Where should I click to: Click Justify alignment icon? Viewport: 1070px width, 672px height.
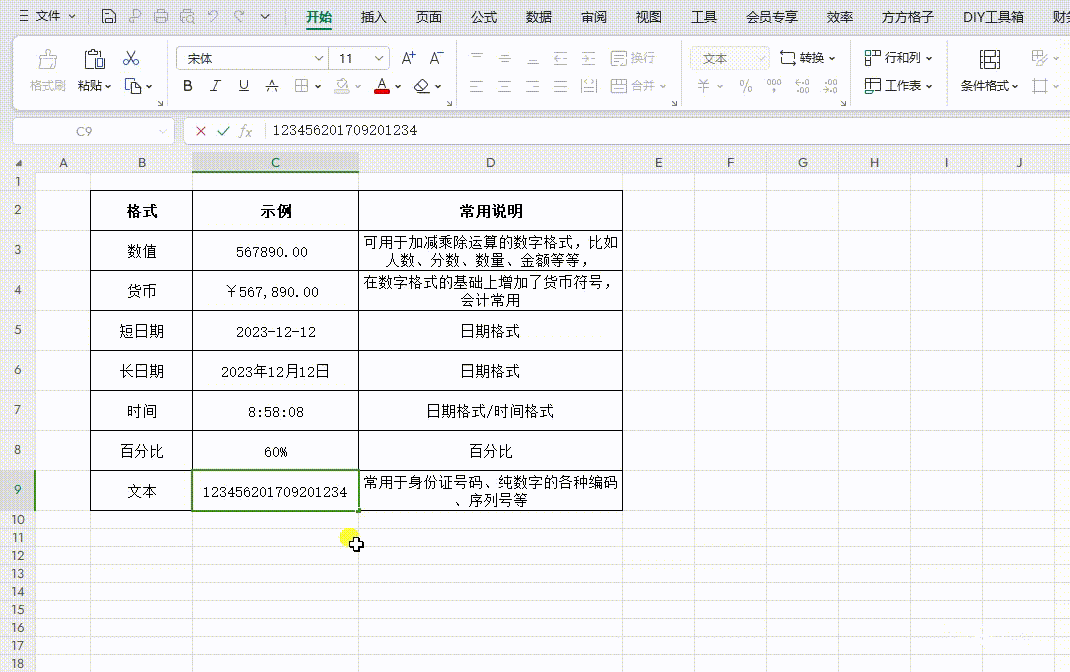point(560,86)
